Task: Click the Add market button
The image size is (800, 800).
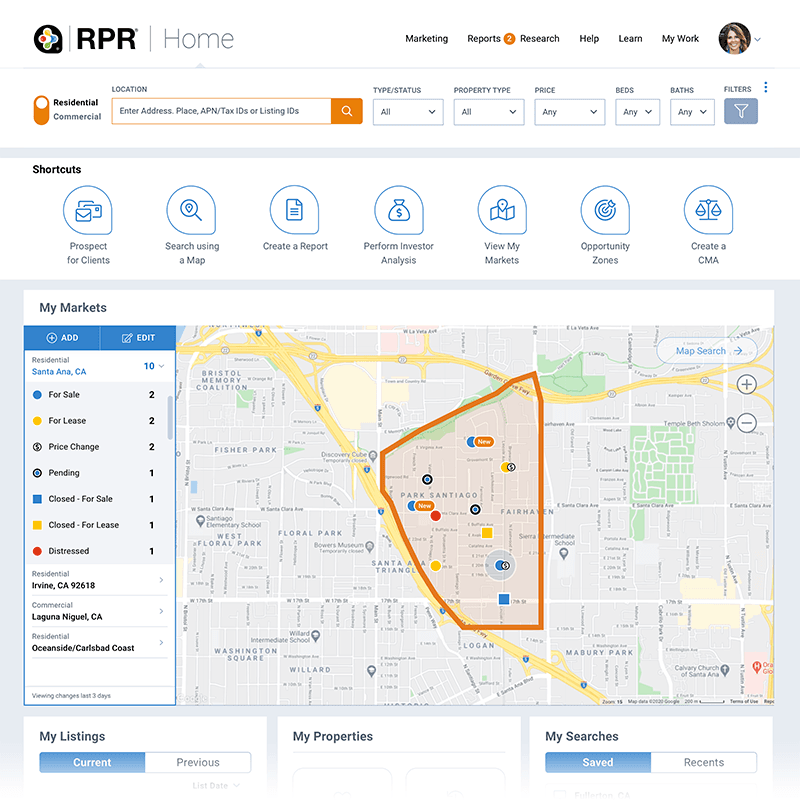Action: [x=62, y=338]
